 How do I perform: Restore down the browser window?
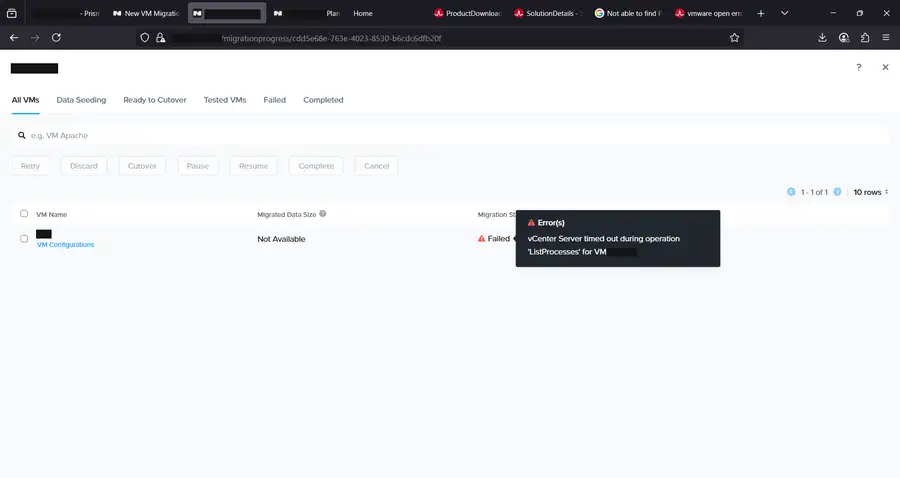pos(859,13)
